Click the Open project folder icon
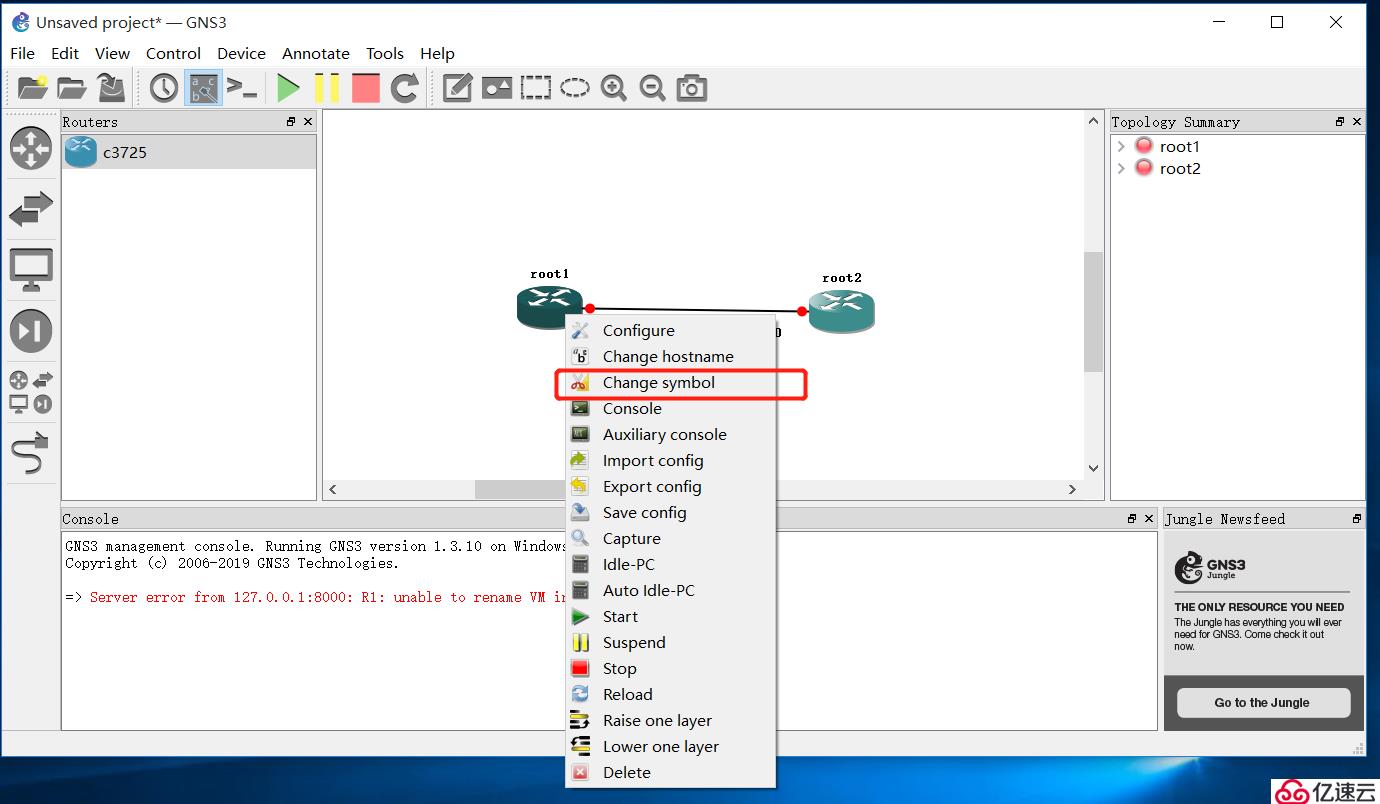Screen dimensions: 1380x804 click(x=71, y=88)
